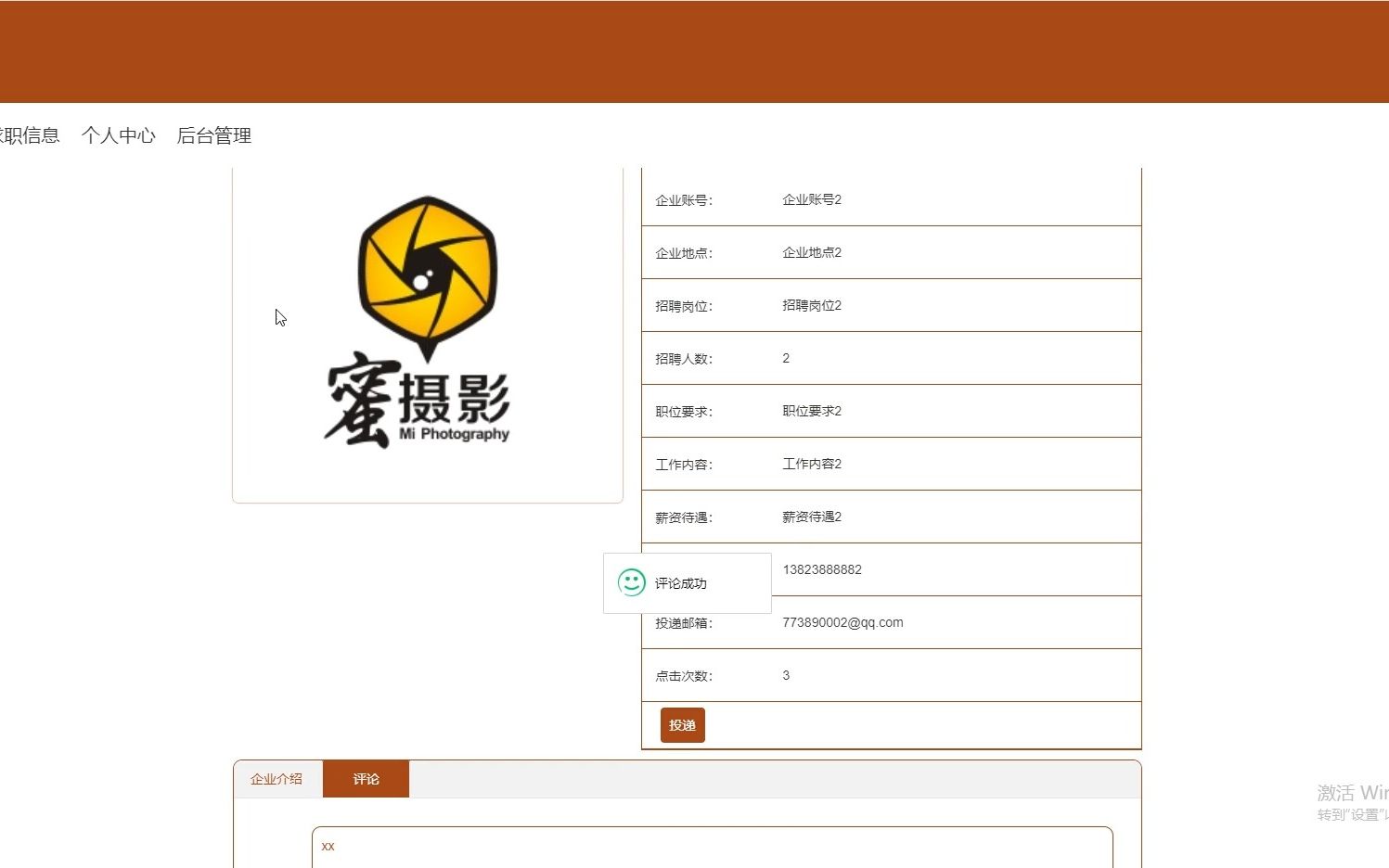This screenshot has width=1389, height=868.
Task: Click the 职位要求: label
Action: (684, 412)
